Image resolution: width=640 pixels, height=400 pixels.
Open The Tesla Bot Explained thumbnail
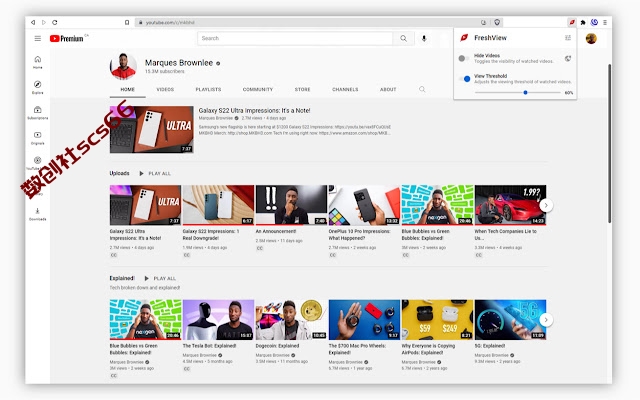coord(218,320)
